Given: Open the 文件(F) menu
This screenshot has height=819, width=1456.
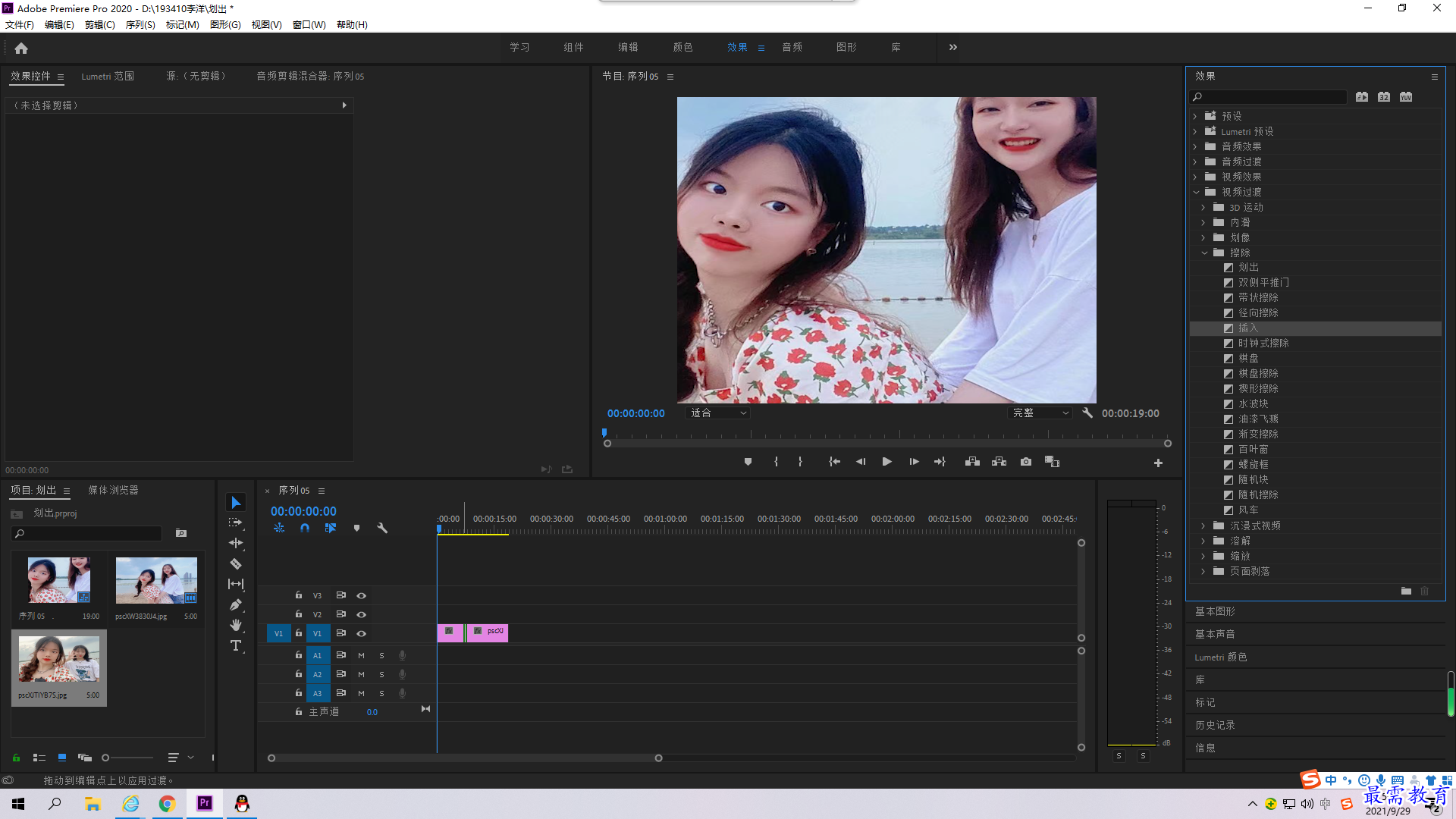Looking at the screenshot, I should point(20,25).
